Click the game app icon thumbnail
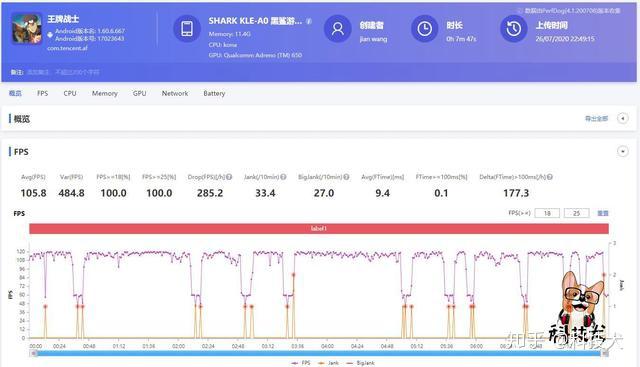Image resolution: width=640 pixels, height=367 pixels. (27, 29)
